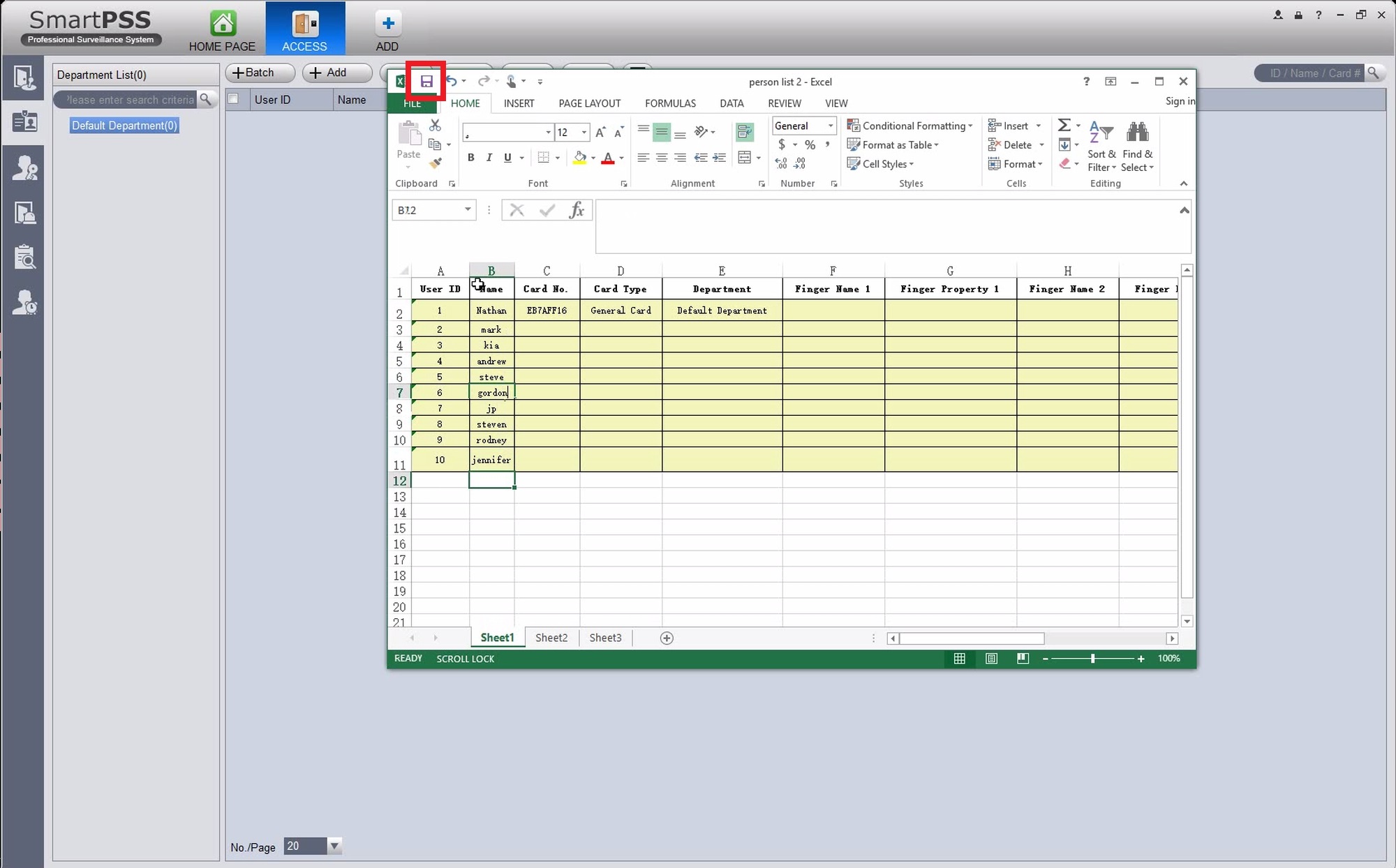Viewport: 1396px width, 868px height.
Task: Open the No./Page dropdown showing 20
Action: (x=334, y=846)
